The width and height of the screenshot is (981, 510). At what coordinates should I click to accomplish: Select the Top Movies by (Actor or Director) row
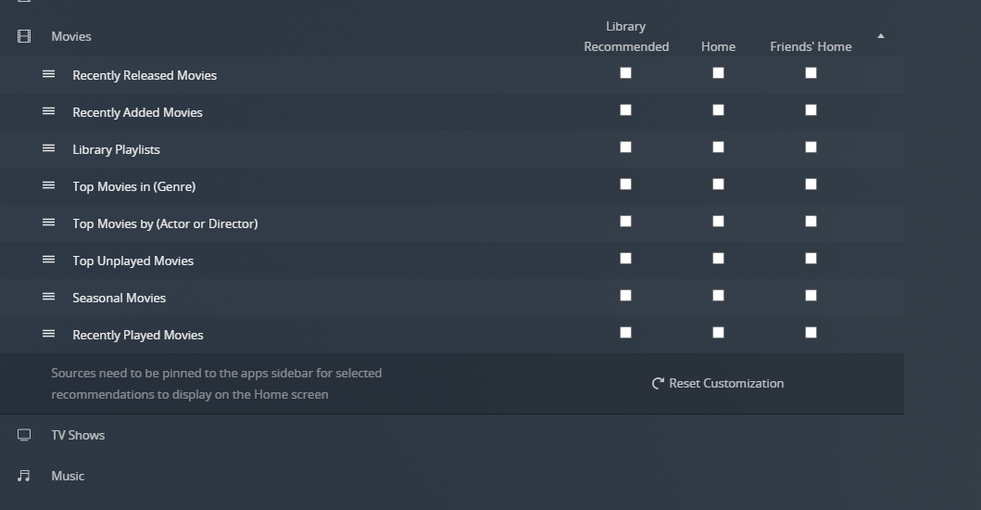(x=165, y=223)
